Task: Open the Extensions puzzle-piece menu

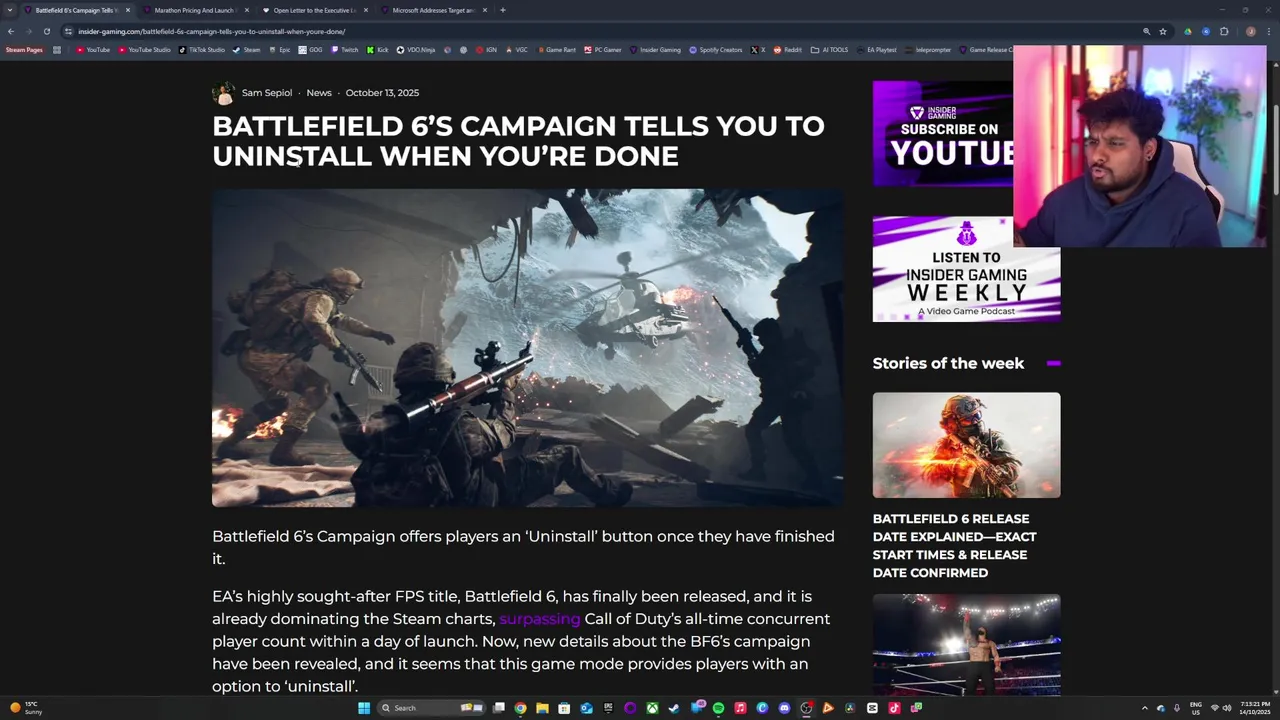Action: pos(1224,31)
